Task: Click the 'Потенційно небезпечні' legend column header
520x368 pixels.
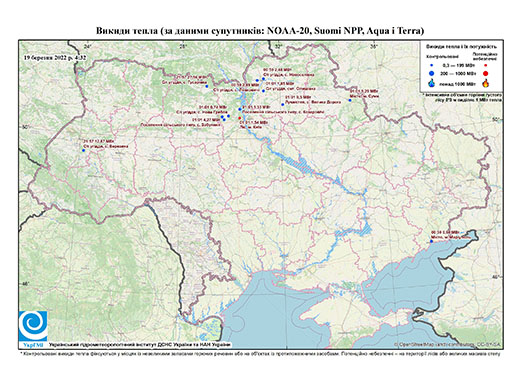Action: 485,56
